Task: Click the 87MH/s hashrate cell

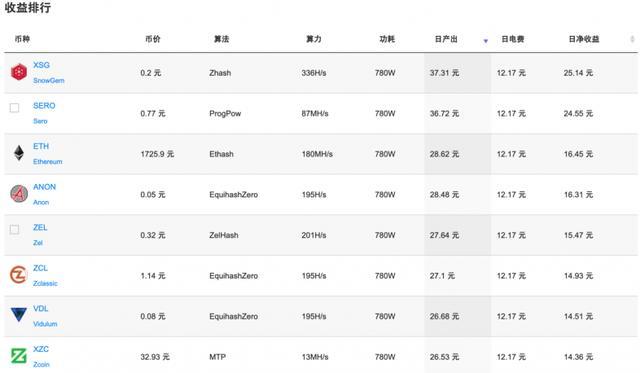Action: (315, 113)
